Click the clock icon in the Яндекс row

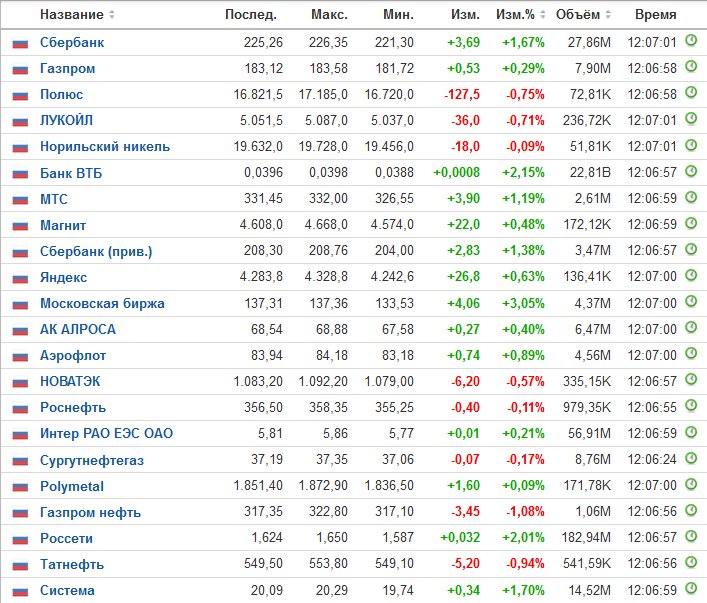click(x=691, y=275)
